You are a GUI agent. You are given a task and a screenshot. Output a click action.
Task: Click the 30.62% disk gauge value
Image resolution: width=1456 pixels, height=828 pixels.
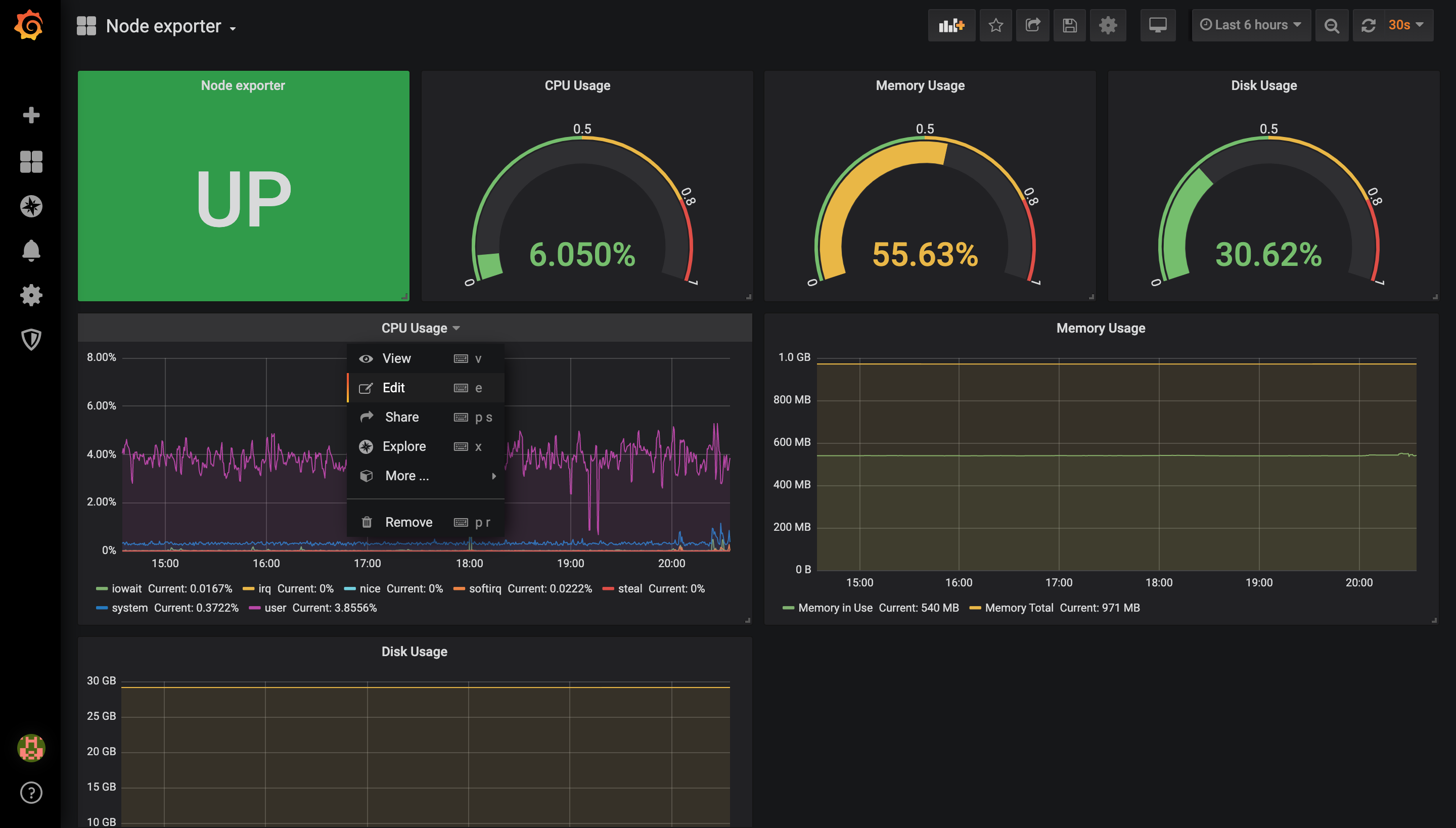point(1268,254)
